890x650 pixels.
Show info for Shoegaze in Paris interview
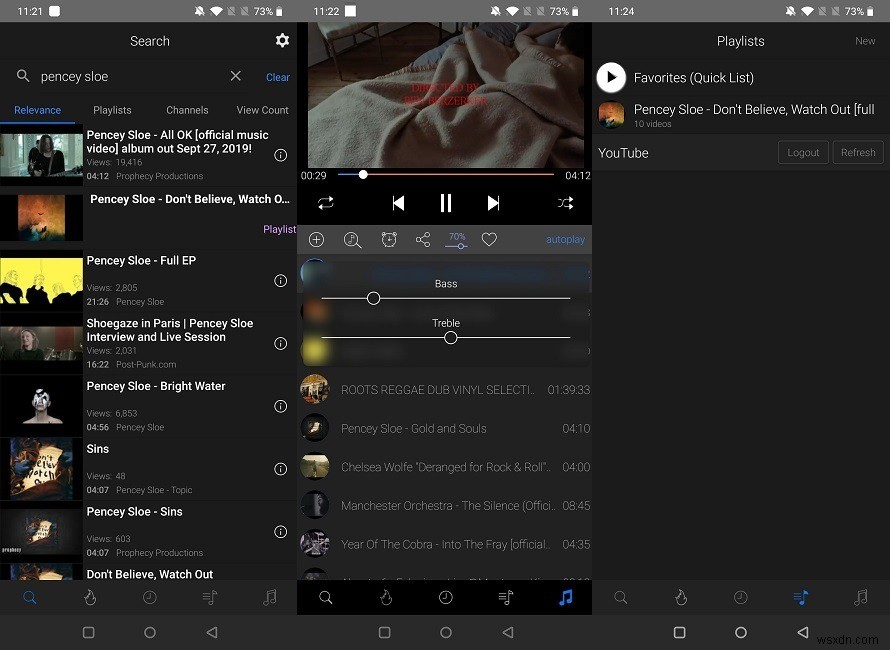(280, 343)
